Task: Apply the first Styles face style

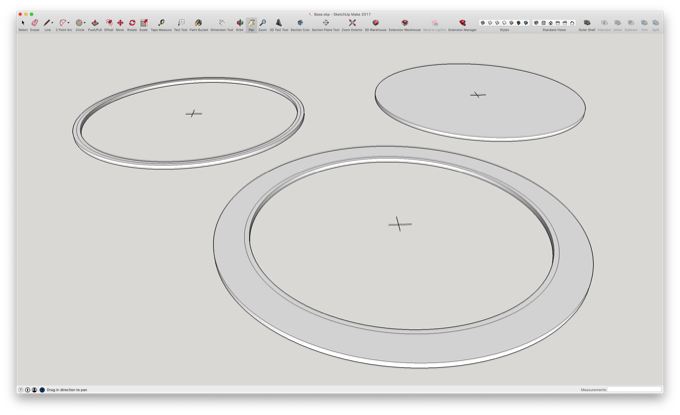Action: tap(483, 23)
